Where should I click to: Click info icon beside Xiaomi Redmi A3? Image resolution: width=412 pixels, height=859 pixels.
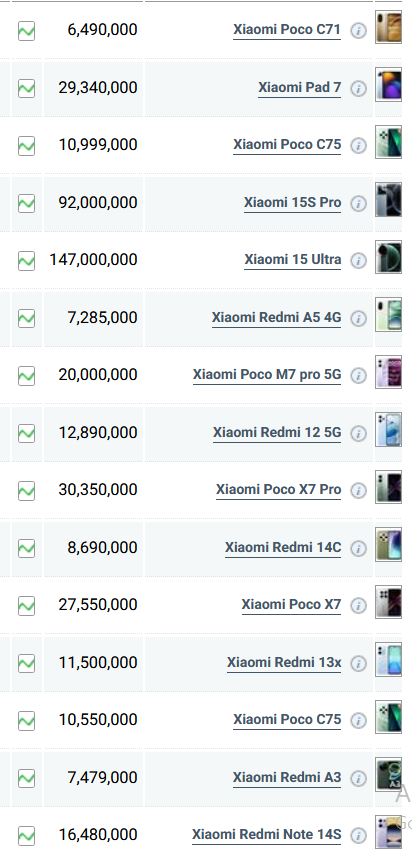point(358,778)
